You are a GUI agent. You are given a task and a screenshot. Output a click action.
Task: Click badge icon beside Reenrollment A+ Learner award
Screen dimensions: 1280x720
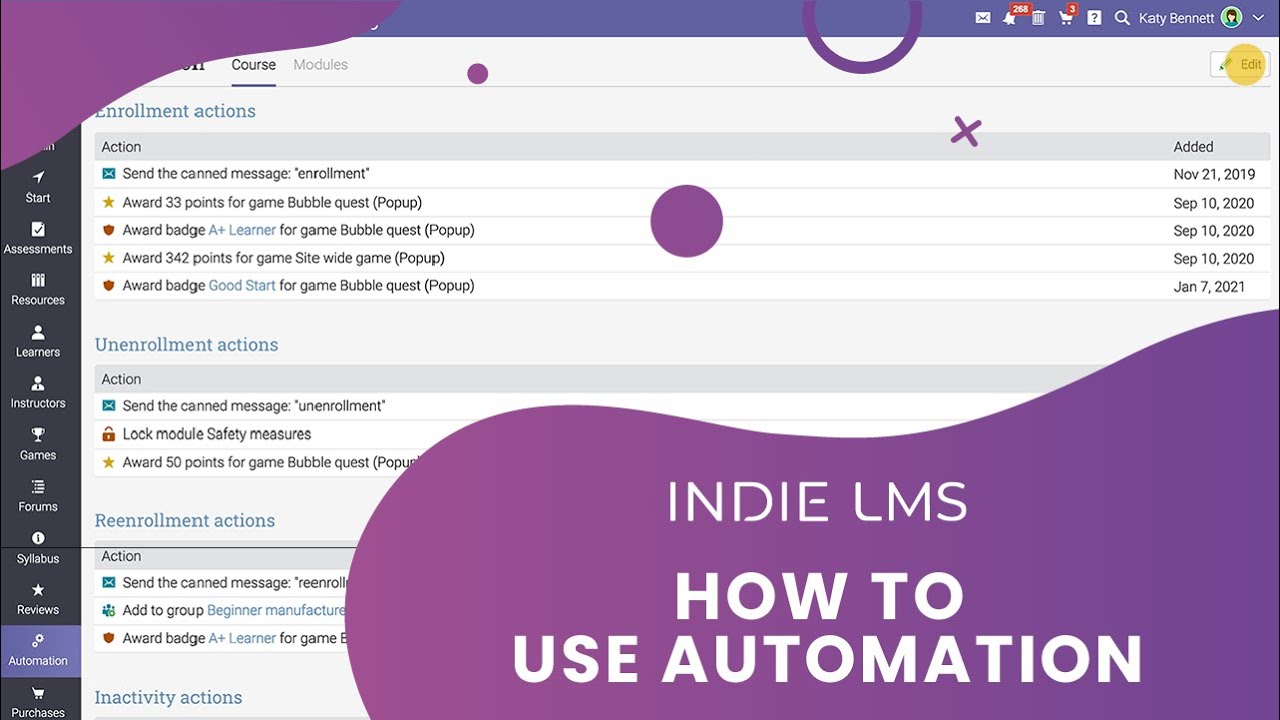(109, 638)
